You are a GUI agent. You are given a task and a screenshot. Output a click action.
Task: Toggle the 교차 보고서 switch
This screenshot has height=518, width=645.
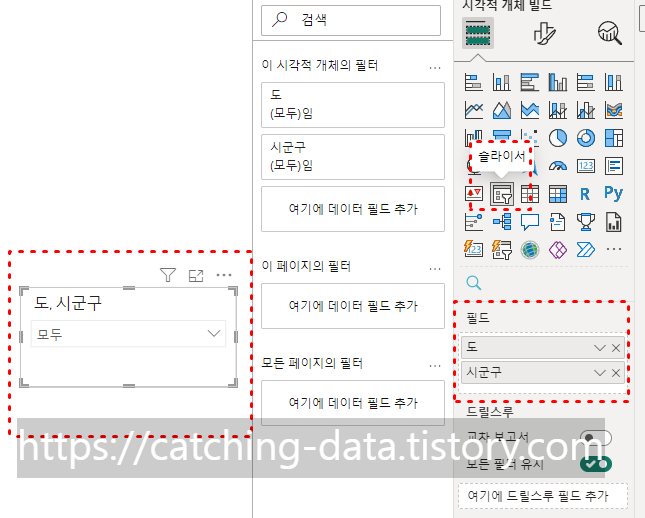[x=595, y=438]
